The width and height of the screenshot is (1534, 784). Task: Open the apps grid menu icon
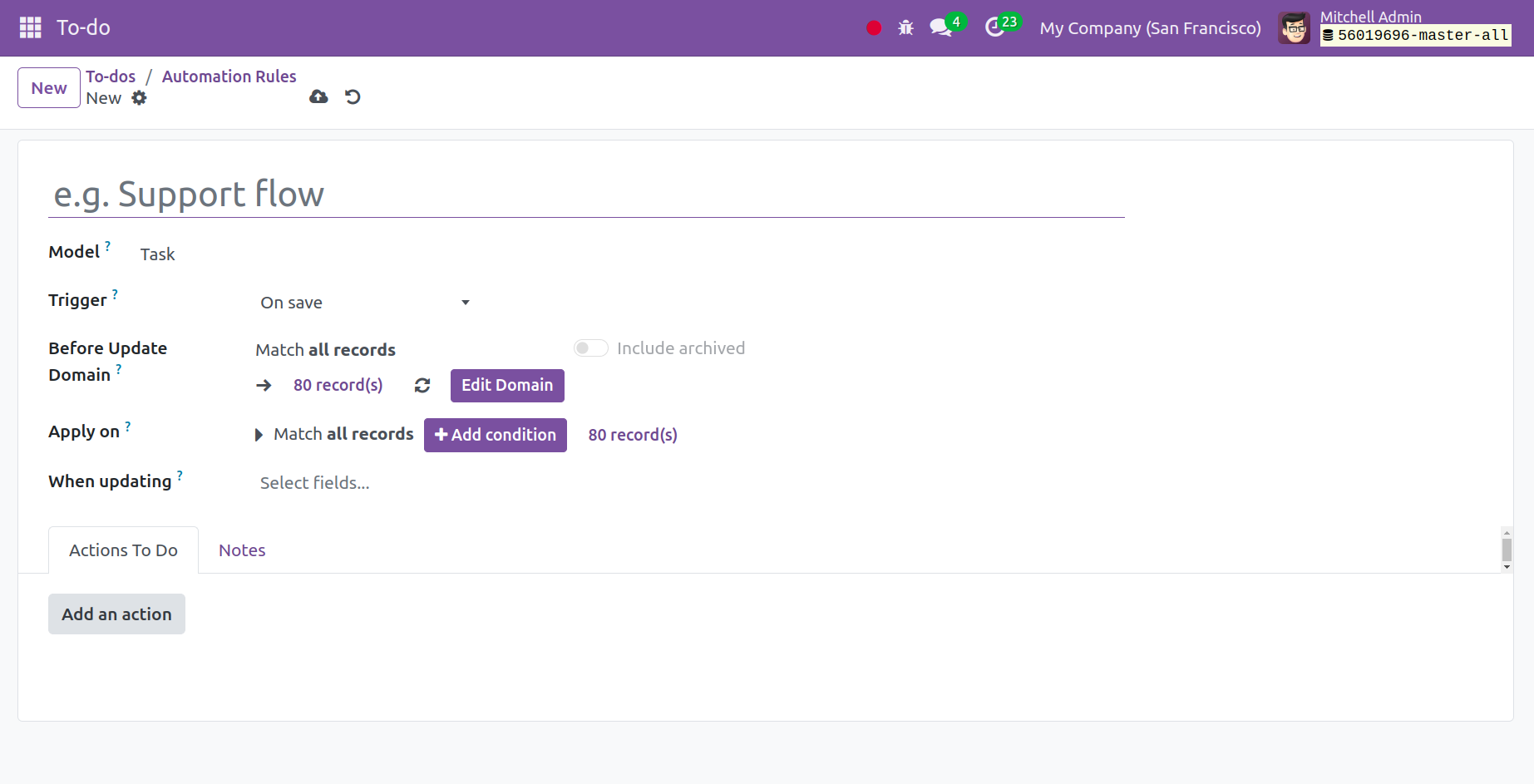click(x=31, y=27)
